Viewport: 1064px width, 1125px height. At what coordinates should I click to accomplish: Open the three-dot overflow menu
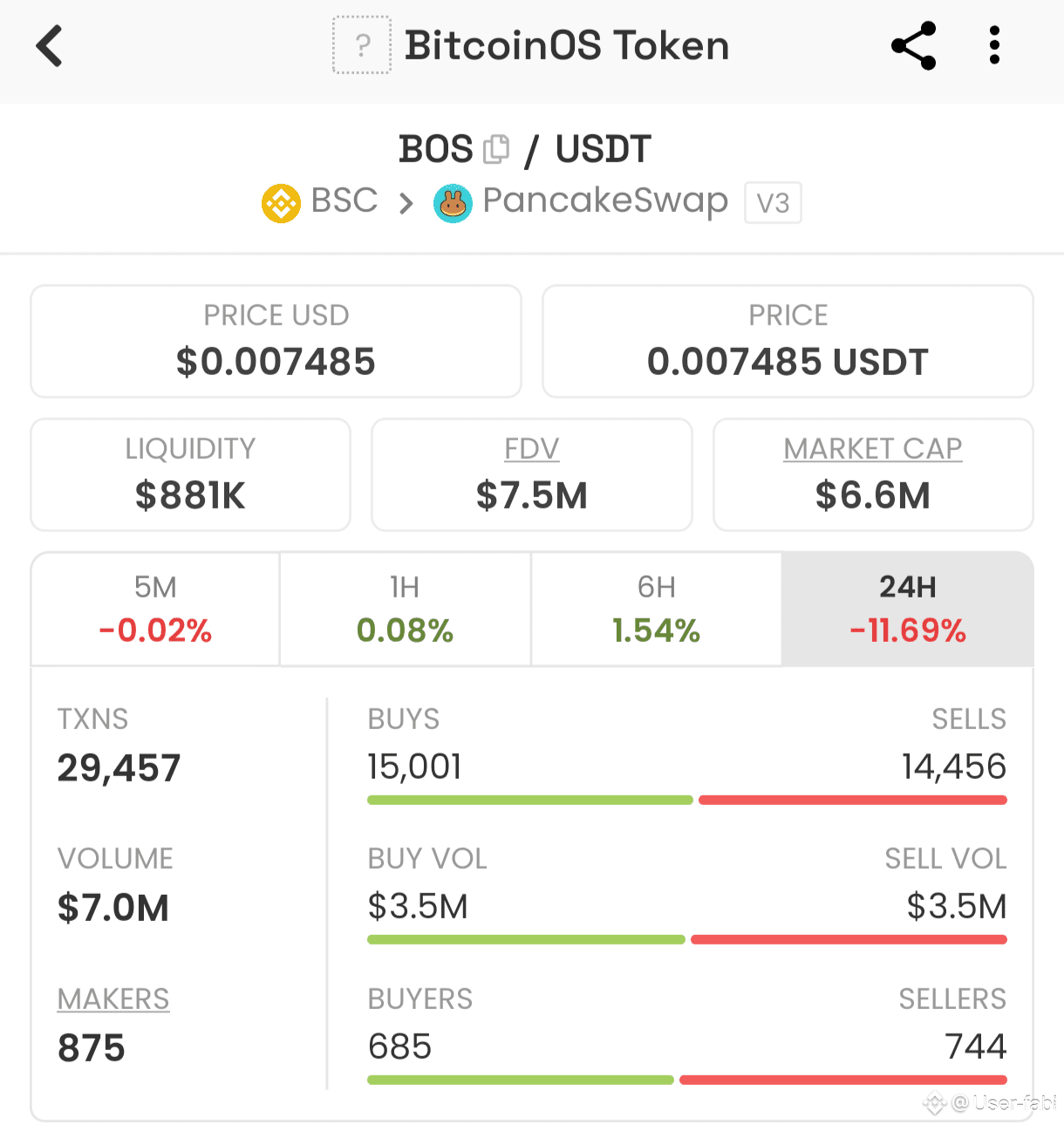click(x=994, y=45)
